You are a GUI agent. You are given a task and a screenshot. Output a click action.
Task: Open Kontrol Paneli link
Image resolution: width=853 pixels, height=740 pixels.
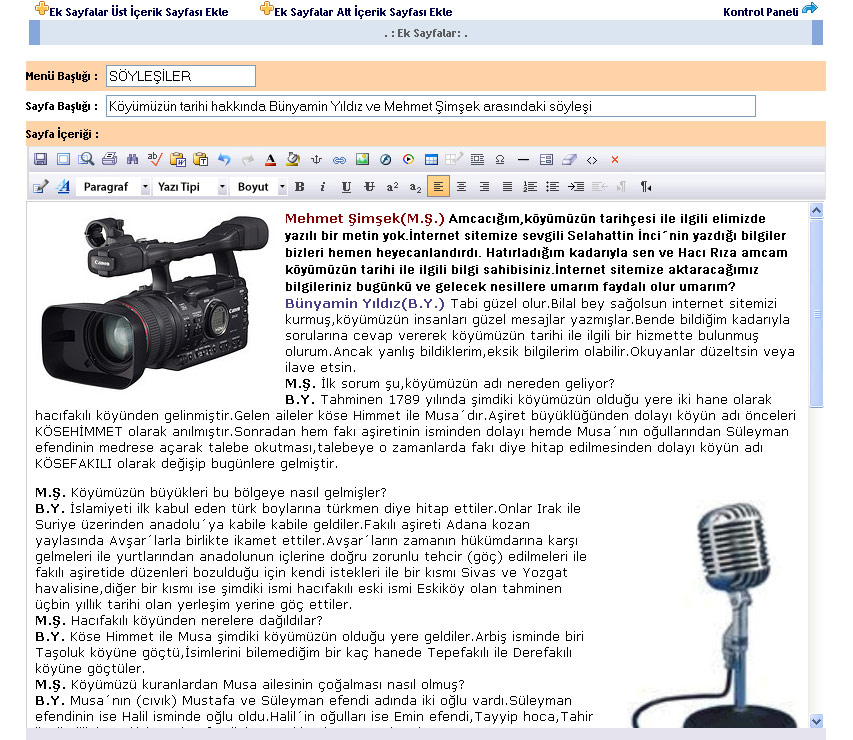click(x=761, y=12)
